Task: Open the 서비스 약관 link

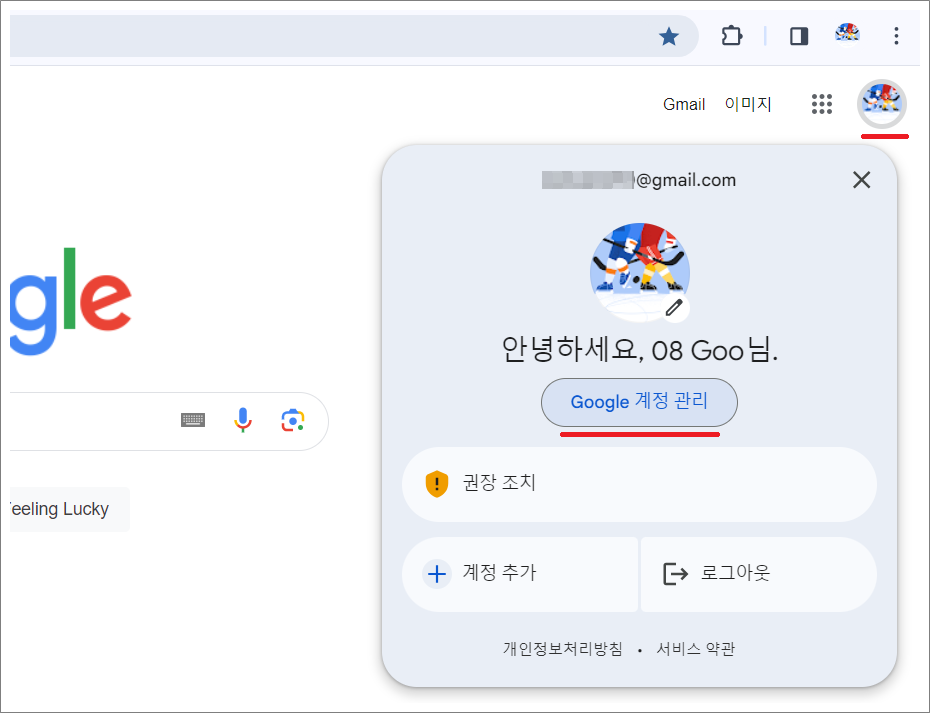Action: pyautogui.click(x=695, y=648)
